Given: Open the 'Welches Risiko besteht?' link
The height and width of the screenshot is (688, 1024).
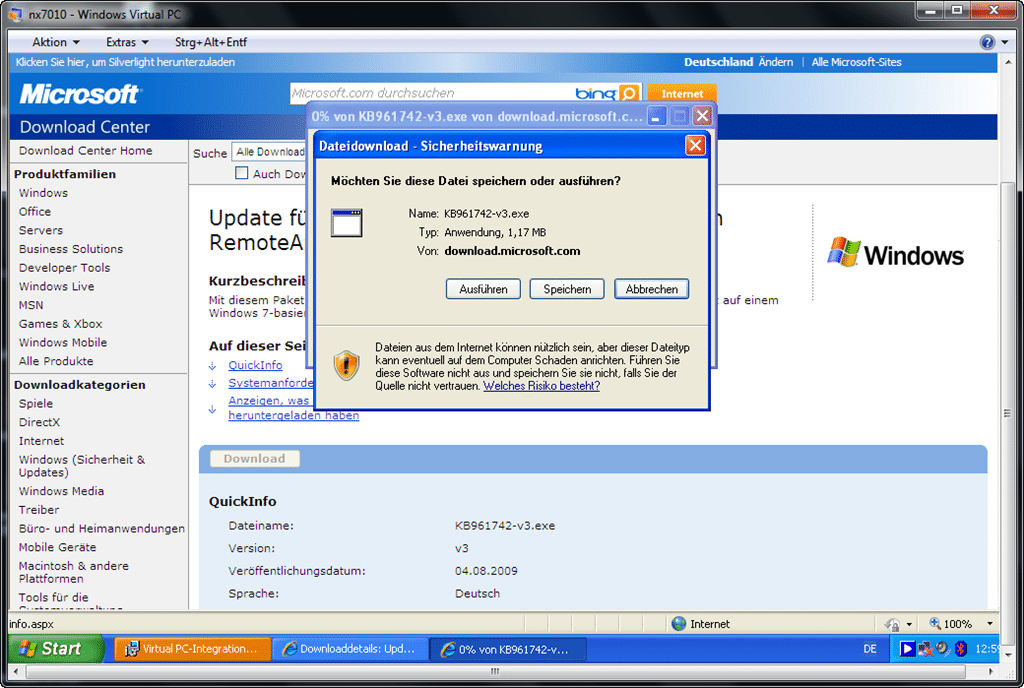Looking at the screenshot, I should [541, 386].
